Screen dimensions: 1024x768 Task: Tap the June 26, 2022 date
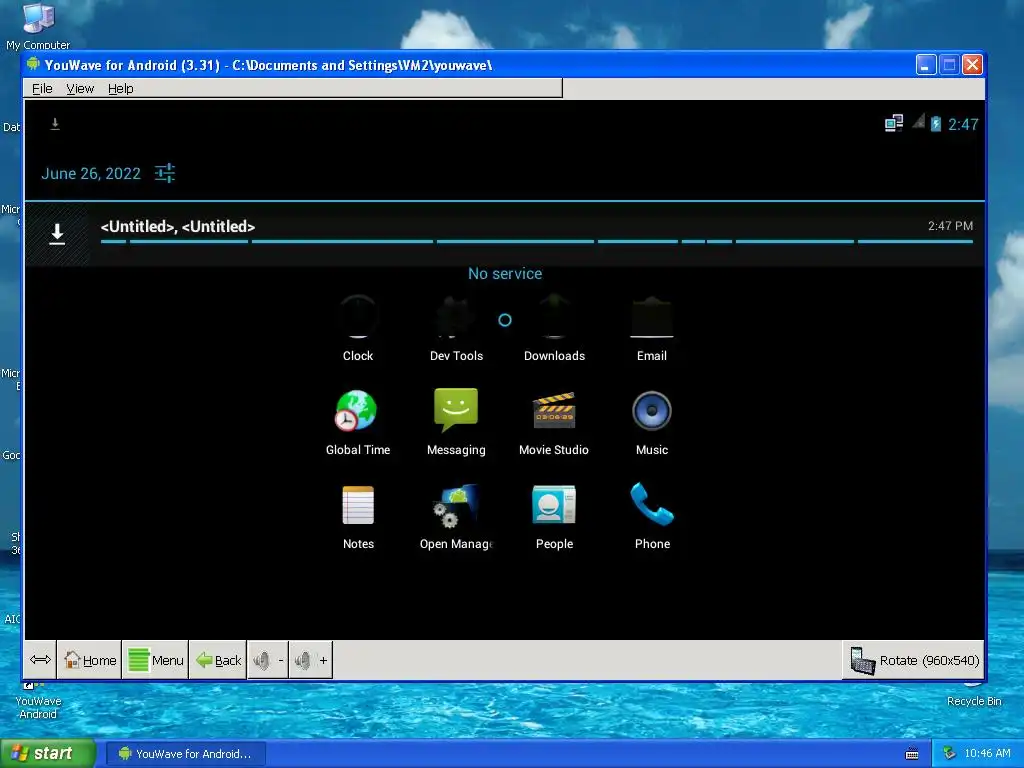click(91, 174)
